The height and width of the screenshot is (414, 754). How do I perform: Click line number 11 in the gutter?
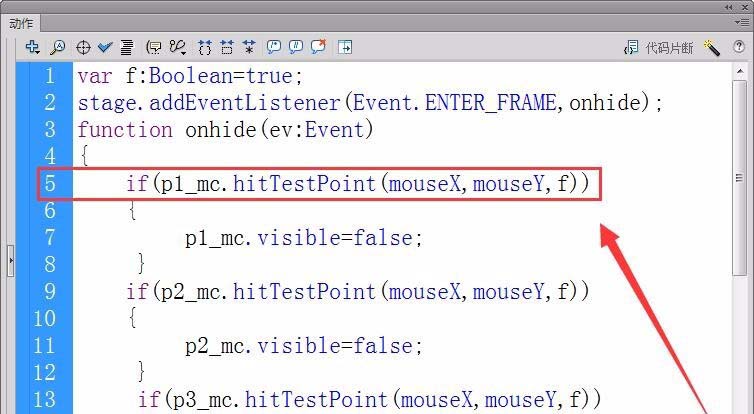(x=44, y=346)
